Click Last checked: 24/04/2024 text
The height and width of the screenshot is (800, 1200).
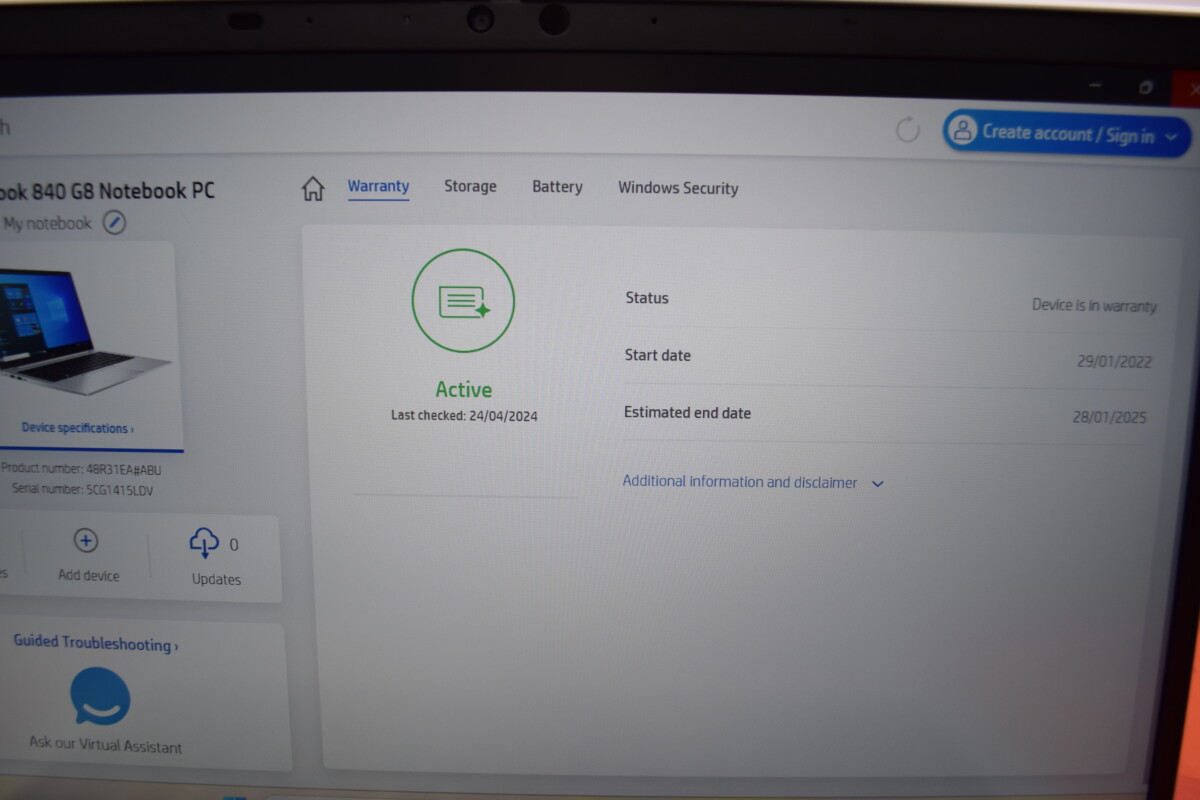[464, 415]
